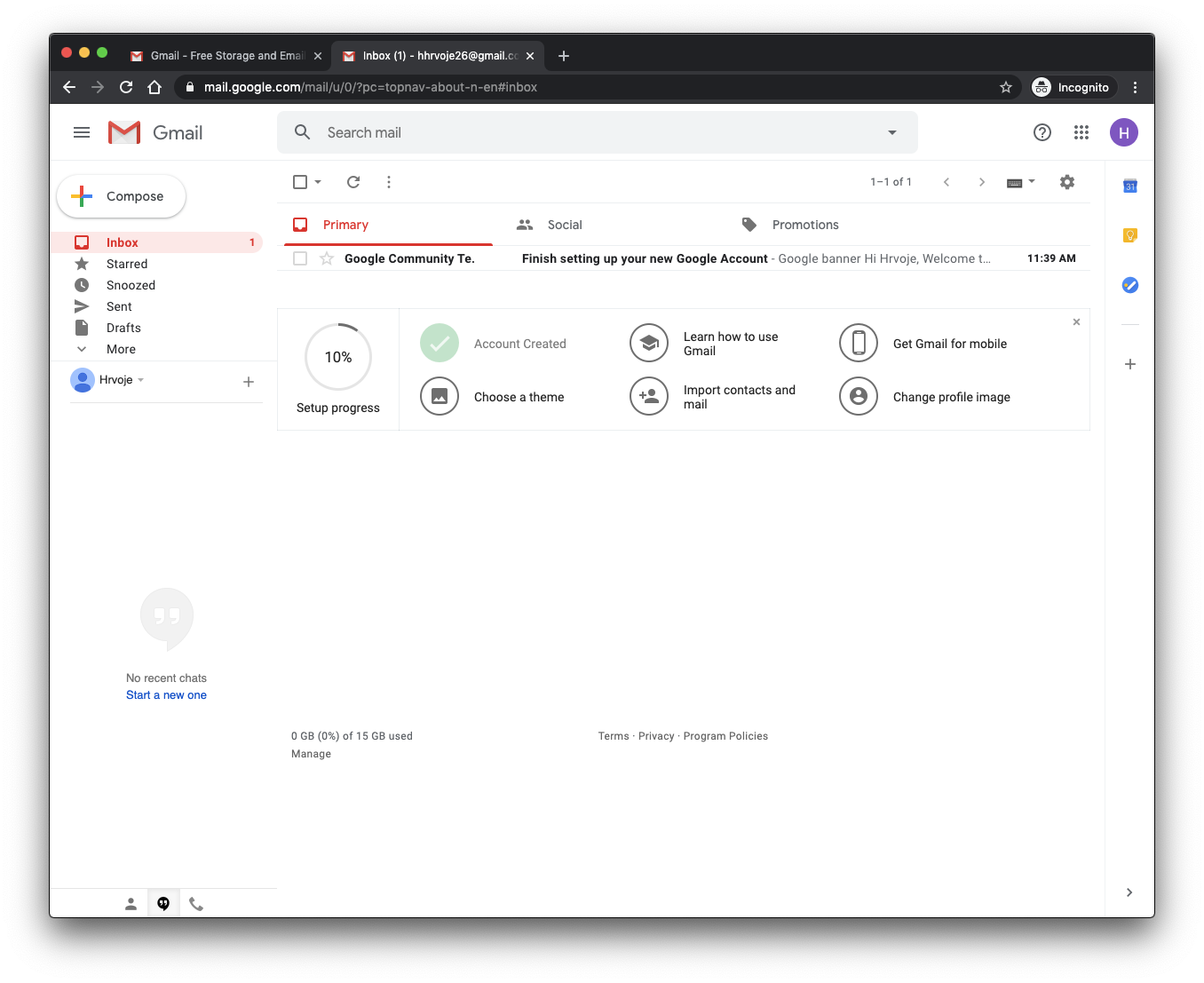Viewport: 1204px width, 983px height.
Task: Open Google Tasks in side panel
Action: pos(1129,285)
